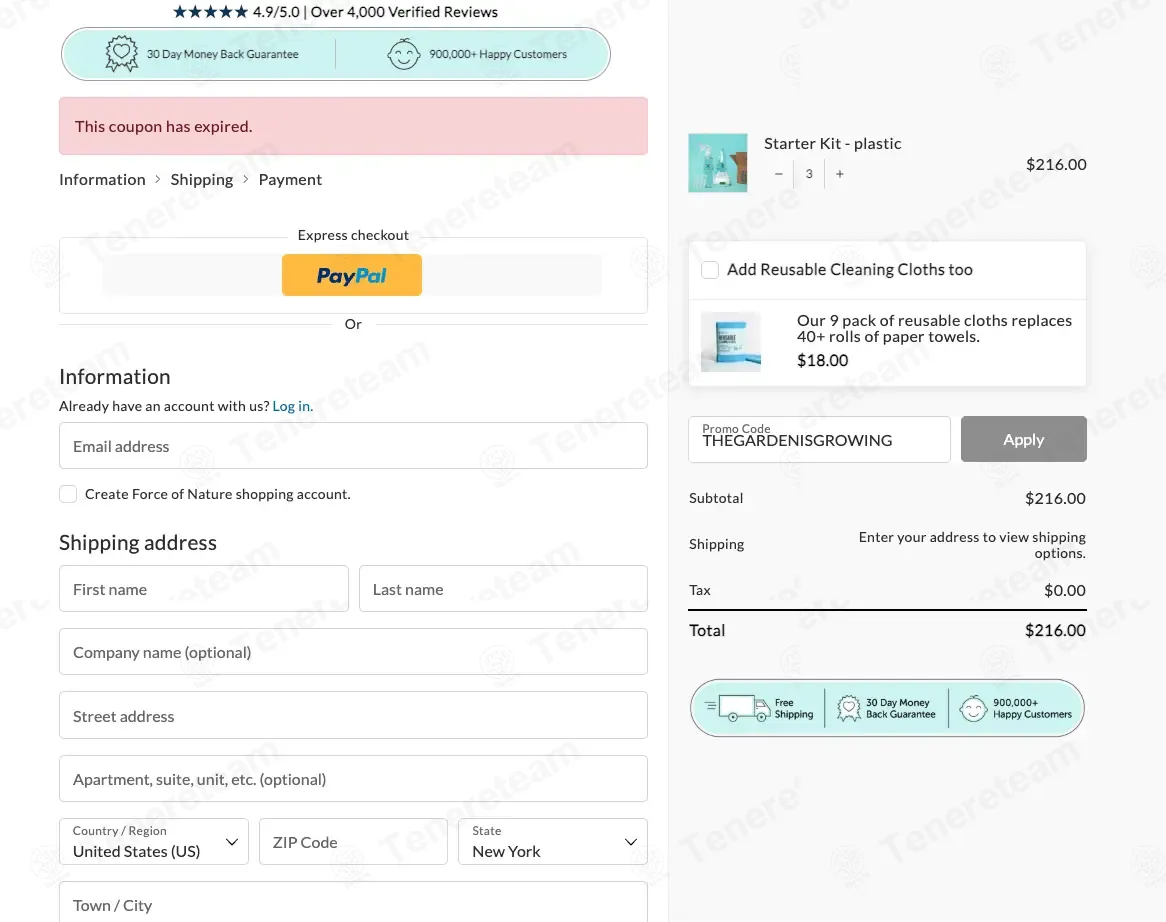This screenshot has width=1166, height=922.
Task: Go to the Shipping breadcrumb step
Action: (x=202, y=180)
